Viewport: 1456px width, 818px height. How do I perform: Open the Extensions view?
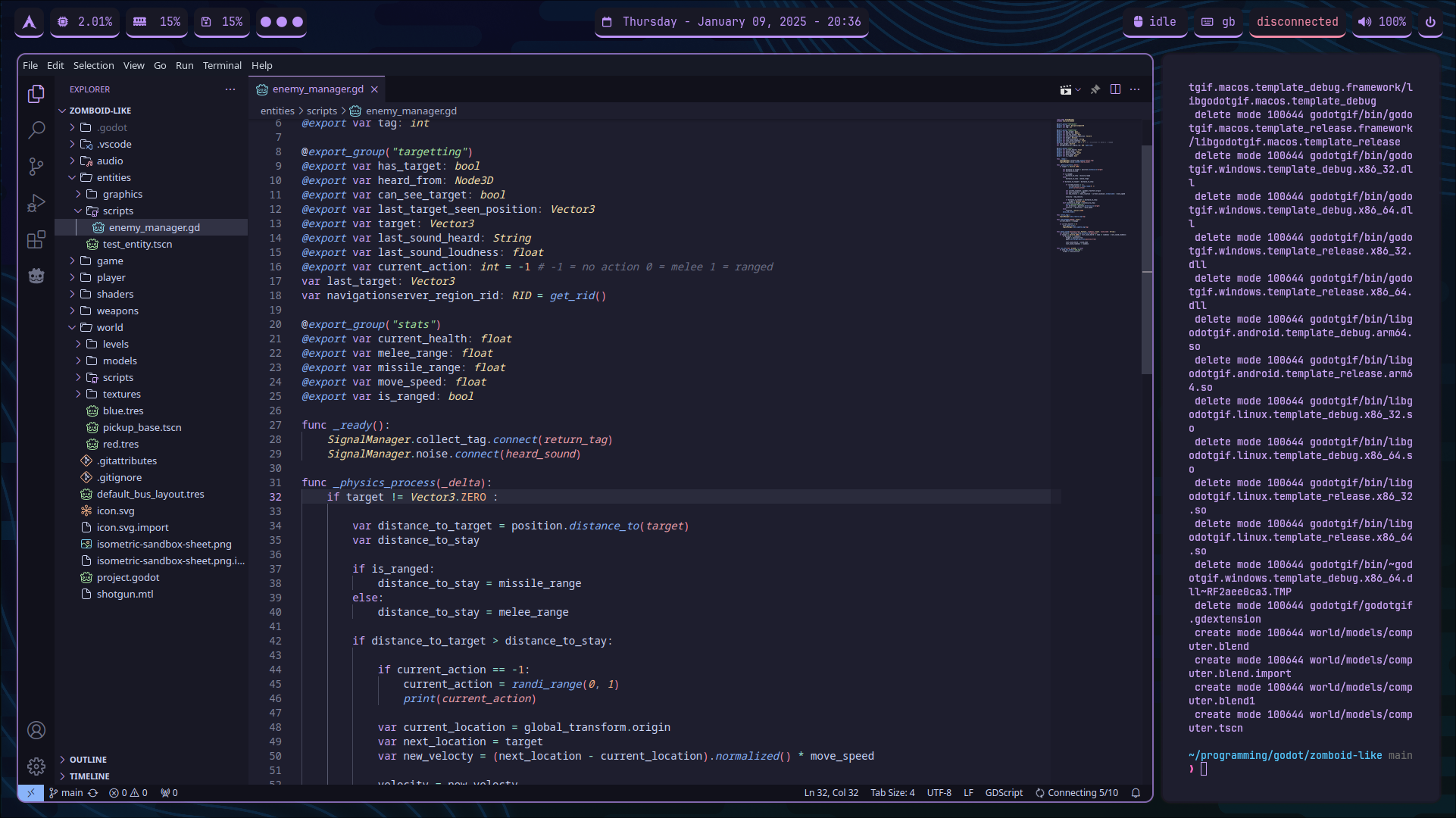[36, 239]
